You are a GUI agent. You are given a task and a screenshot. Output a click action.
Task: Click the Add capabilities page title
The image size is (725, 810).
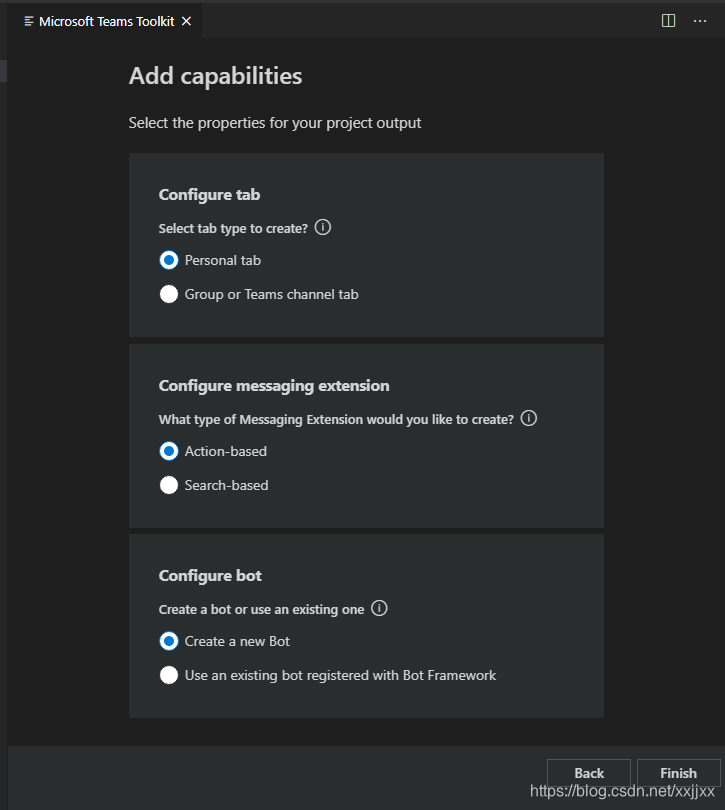[215, 76]
